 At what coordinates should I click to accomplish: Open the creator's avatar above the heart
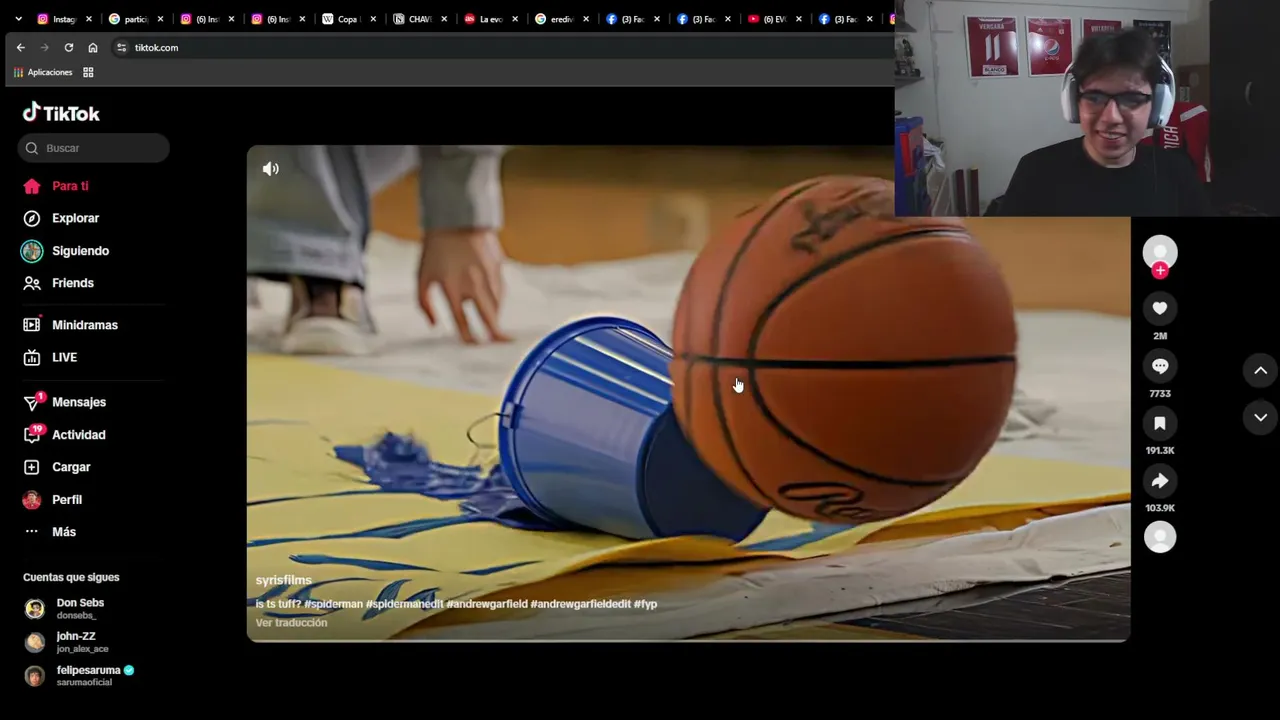(1160, 252)
